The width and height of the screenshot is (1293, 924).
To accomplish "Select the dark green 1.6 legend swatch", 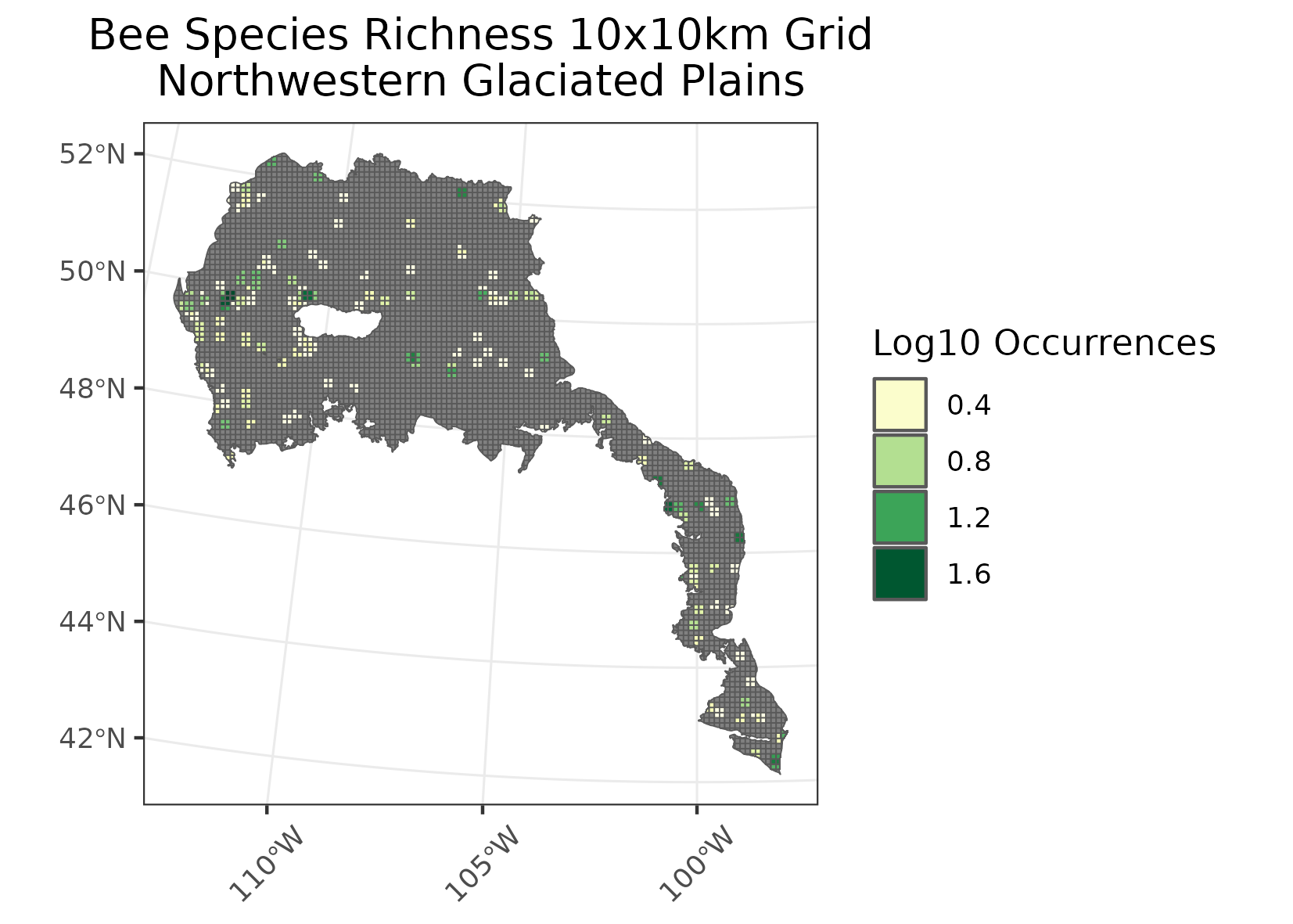I will click(900, 573).
